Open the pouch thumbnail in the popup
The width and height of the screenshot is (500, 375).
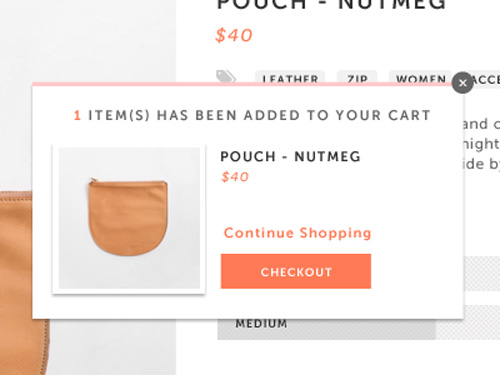click(x=129, y=219)
